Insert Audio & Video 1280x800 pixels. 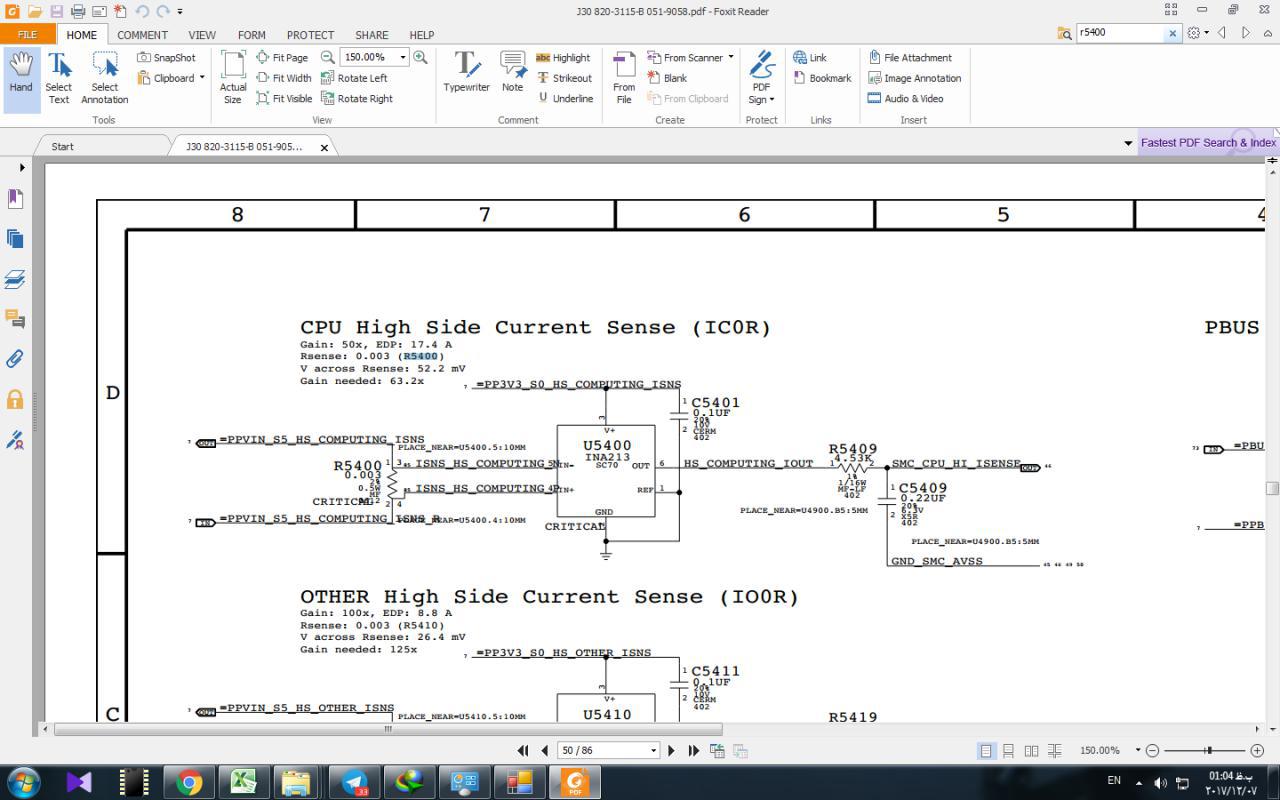pos(905,99)
